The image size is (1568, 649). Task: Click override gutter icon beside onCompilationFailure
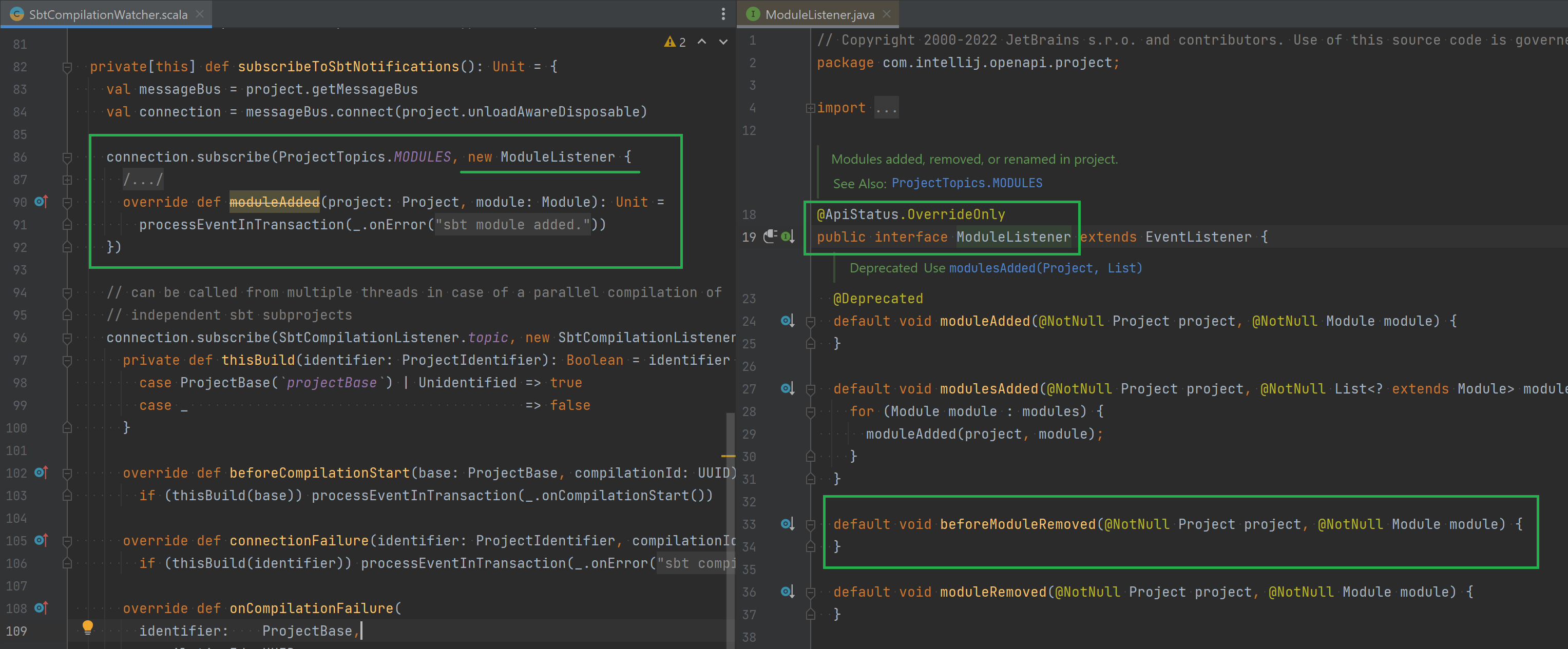(x=41, y=607)
